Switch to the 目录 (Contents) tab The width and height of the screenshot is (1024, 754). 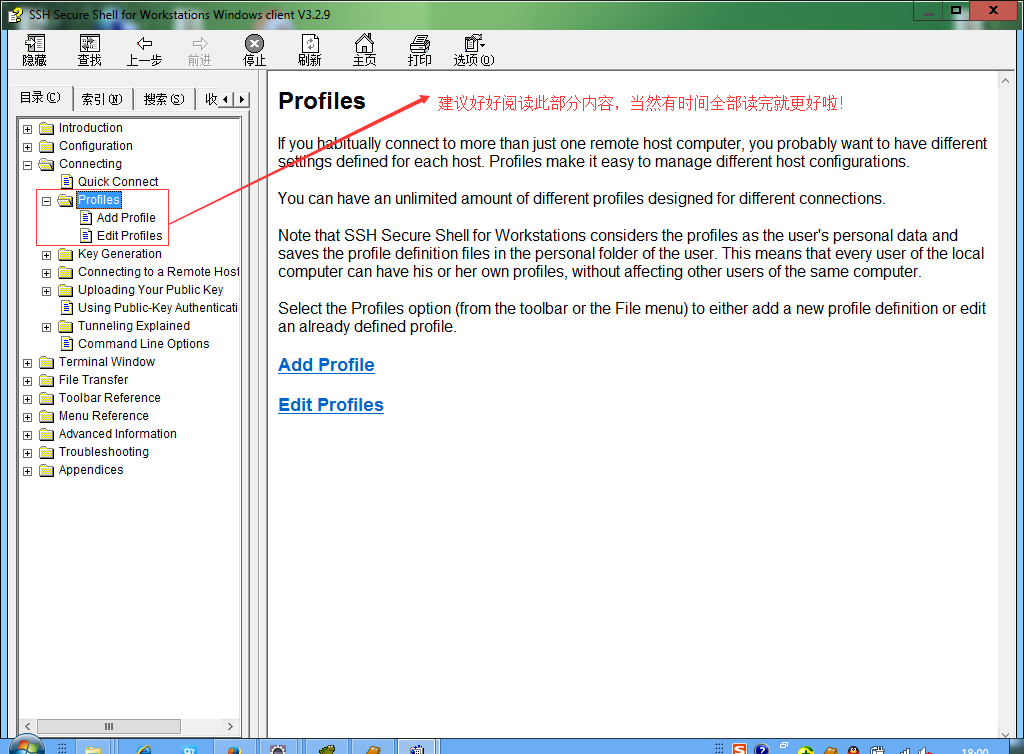point(40,98)
